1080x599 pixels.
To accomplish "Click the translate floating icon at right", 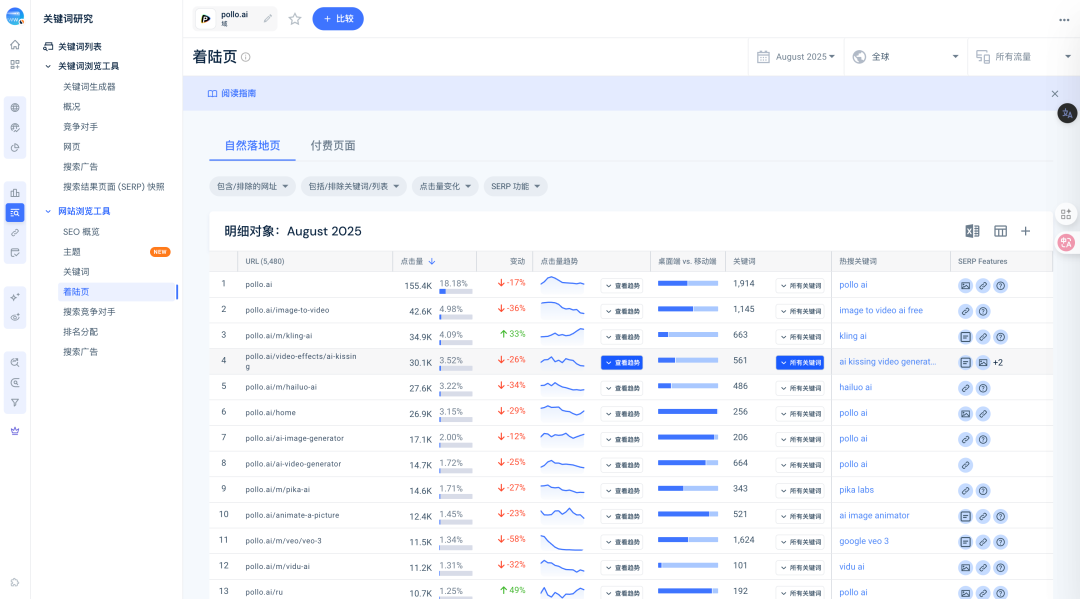I will [x=1067, y=114].
